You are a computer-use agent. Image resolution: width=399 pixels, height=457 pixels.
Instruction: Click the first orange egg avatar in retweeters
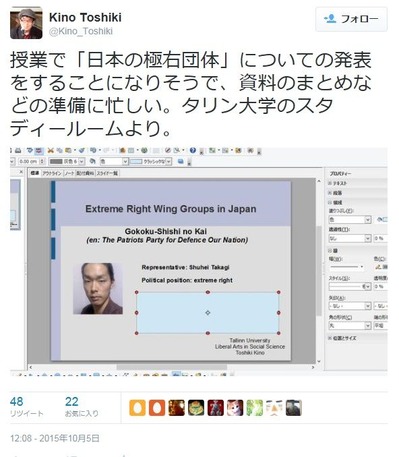click(x=137, y=408)
